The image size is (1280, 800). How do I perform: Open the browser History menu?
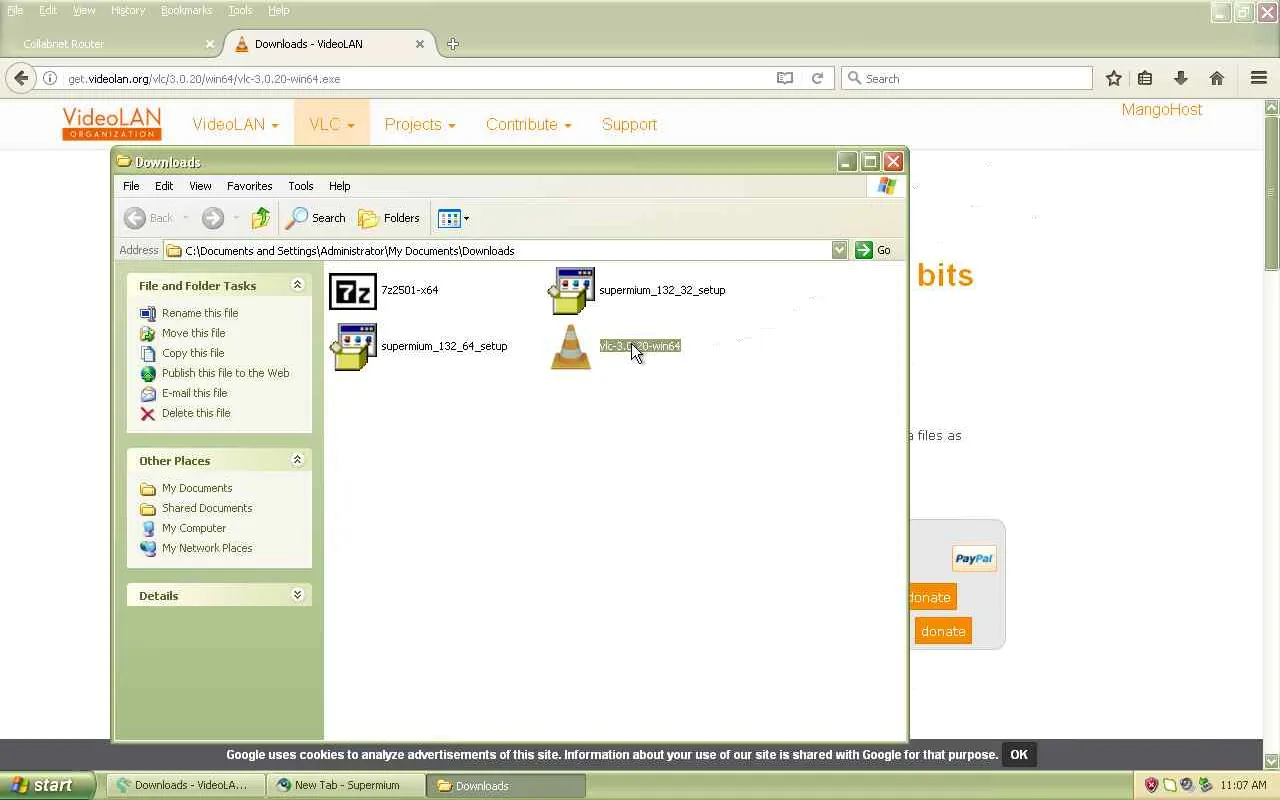click(128, 10)
